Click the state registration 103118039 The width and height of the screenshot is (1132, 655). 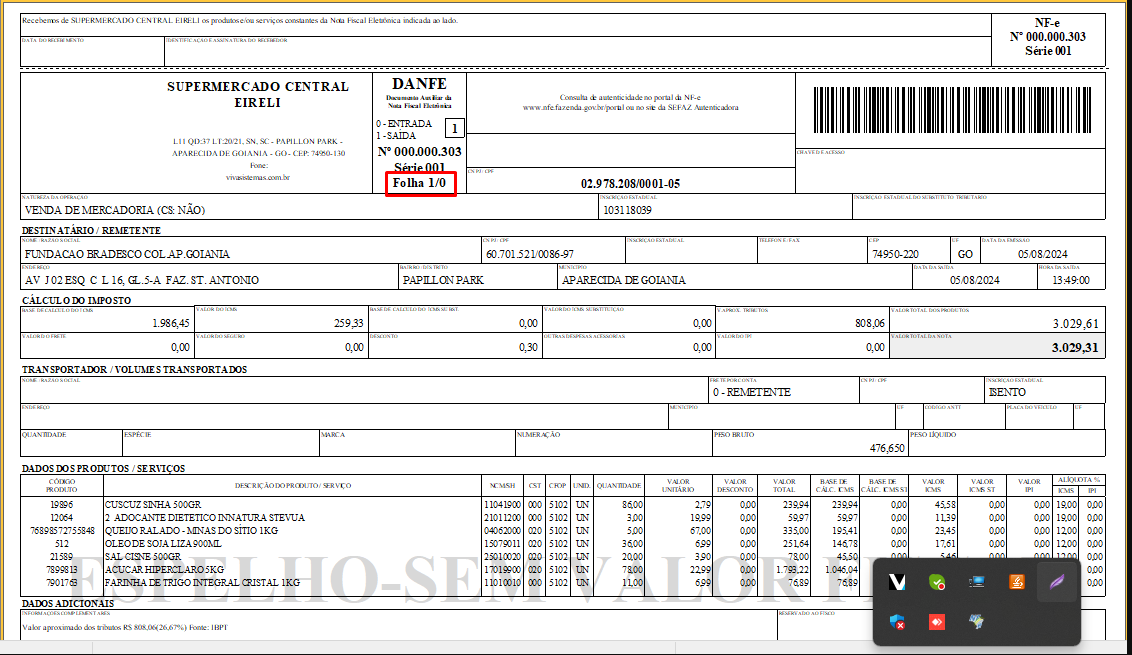(x=627, y=210)
